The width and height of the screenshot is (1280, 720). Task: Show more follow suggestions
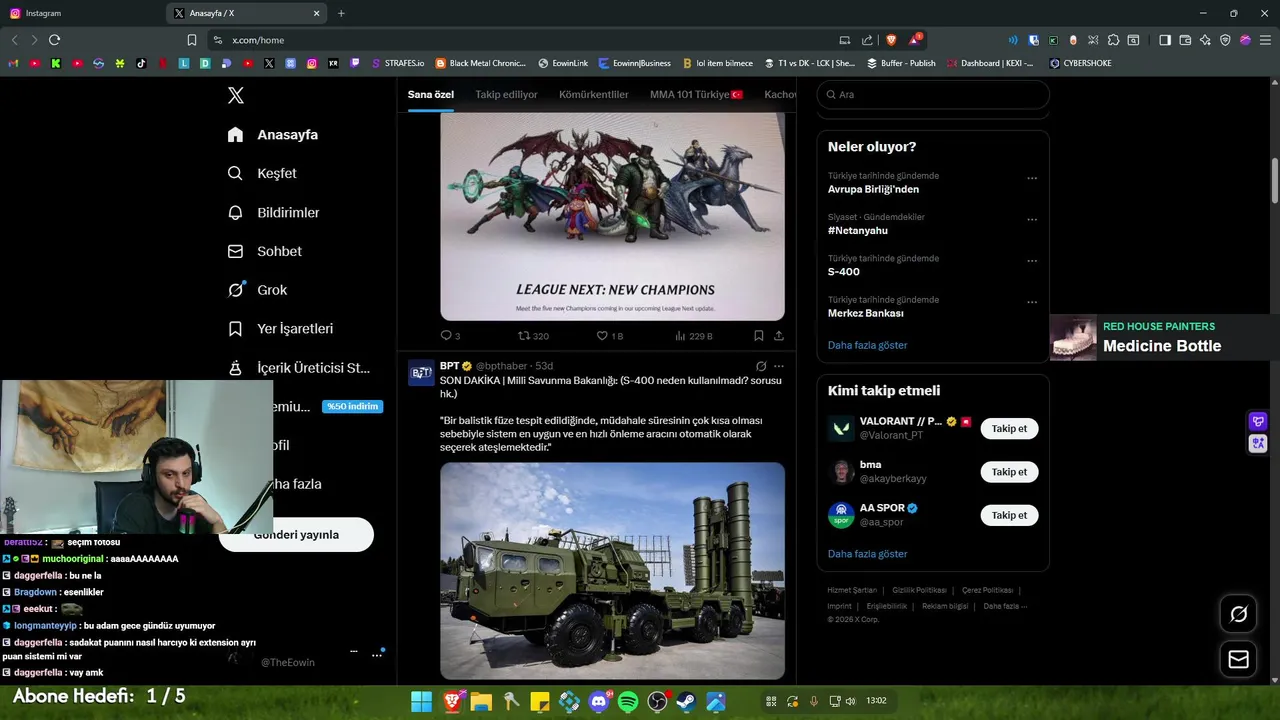(x=867, y=554)
